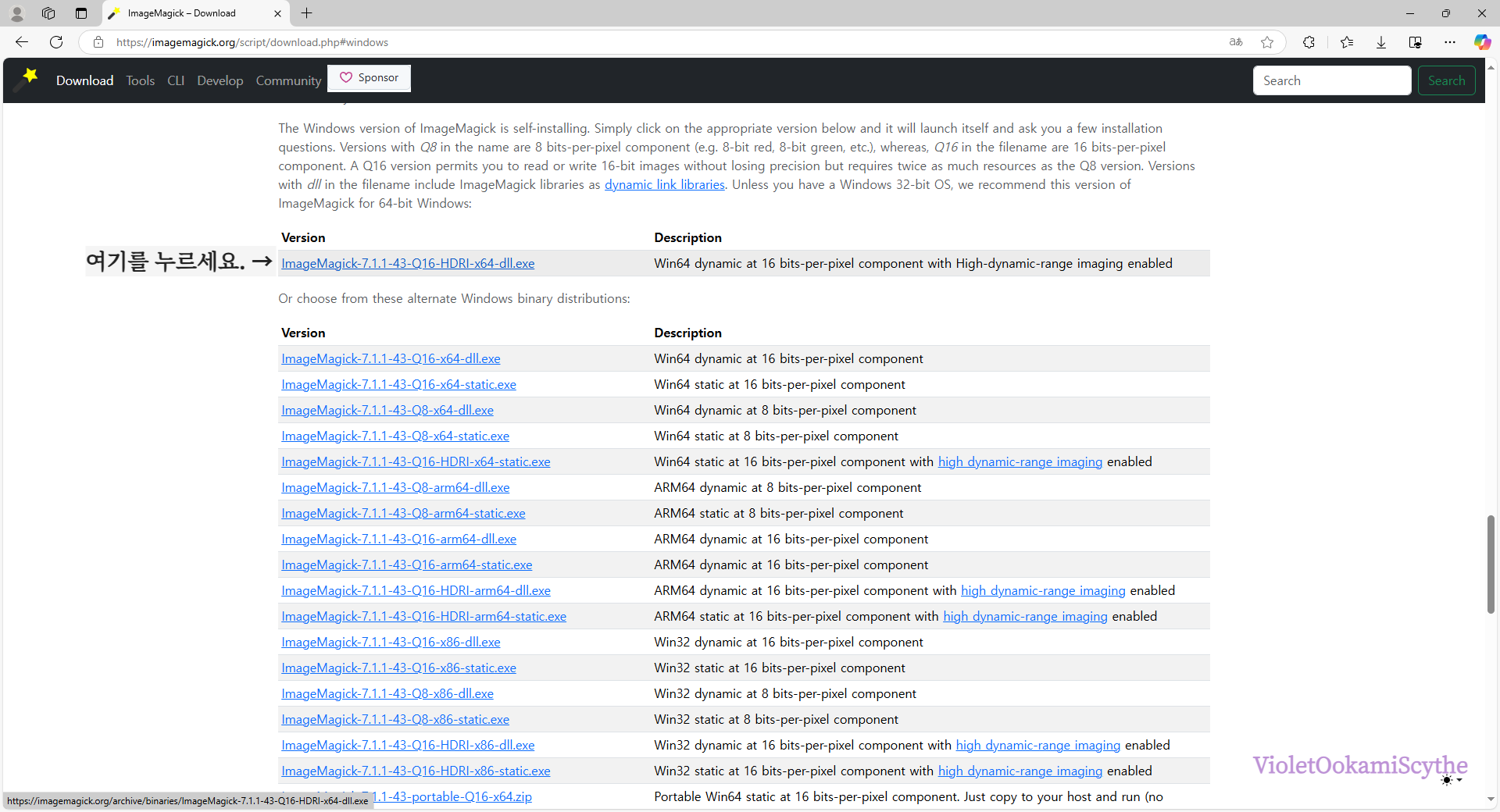Download ImageMagick-7.1.1-43-Q16-HDRI-arm64-static.exe
1500x812 pixels.
(x=423, y=616)
